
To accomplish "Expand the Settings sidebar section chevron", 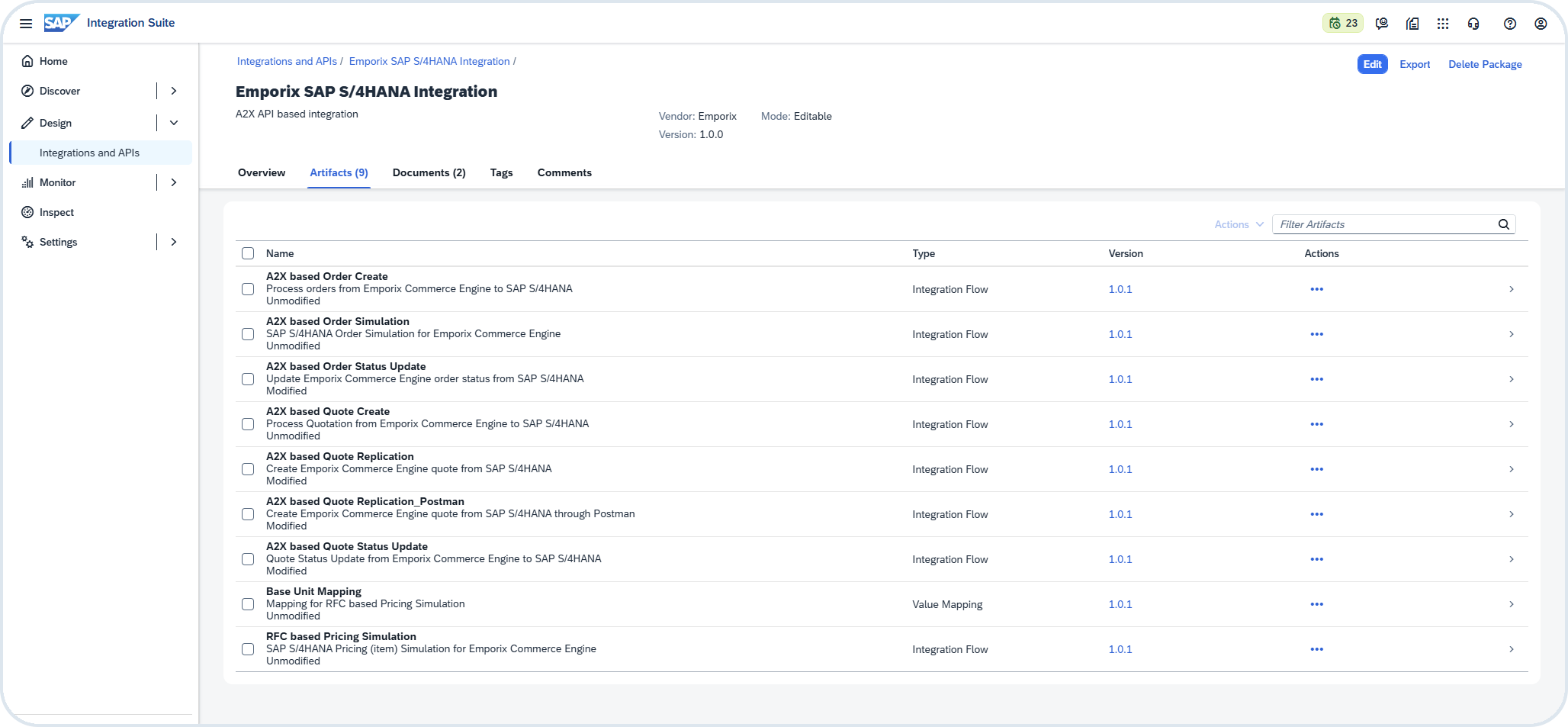I will pyautogui.click(x=174, y=242).
